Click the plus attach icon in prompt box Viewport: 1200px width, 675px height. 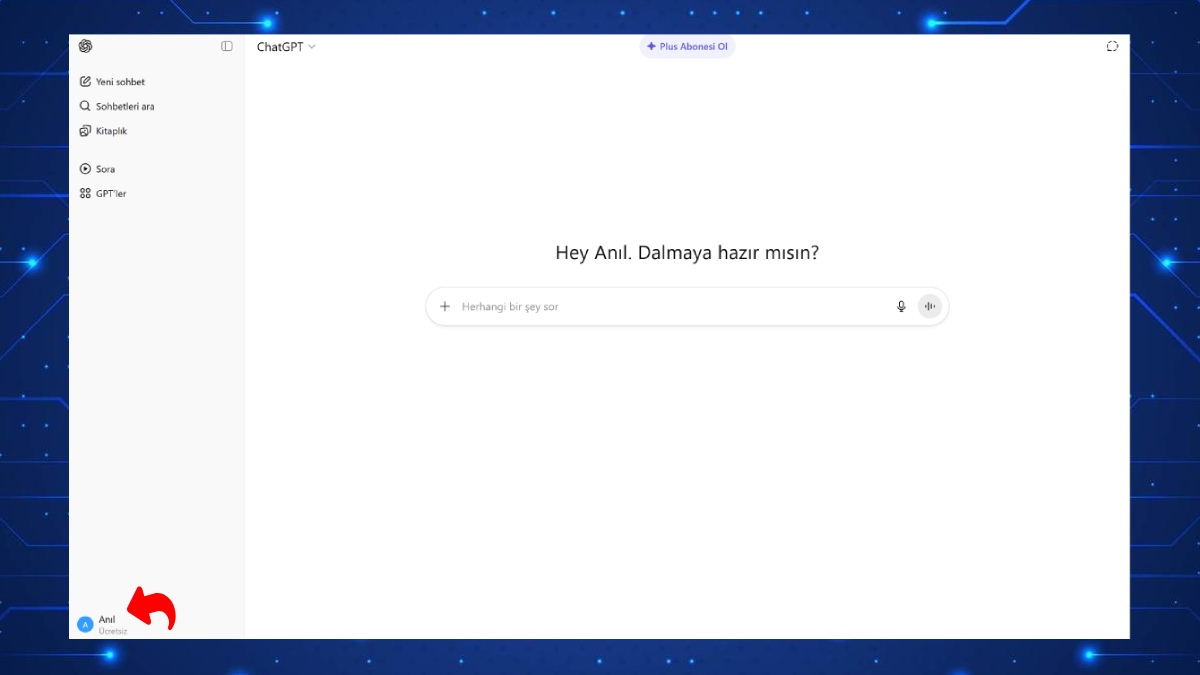[445, 307]
